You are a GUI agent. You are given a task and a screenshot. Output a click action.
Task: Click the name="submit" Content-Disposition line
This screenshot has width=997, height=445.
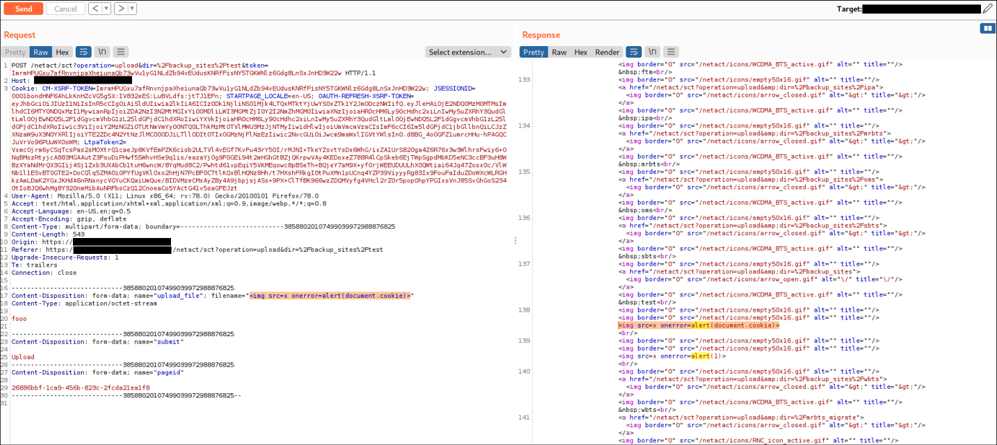pos(99,341)
